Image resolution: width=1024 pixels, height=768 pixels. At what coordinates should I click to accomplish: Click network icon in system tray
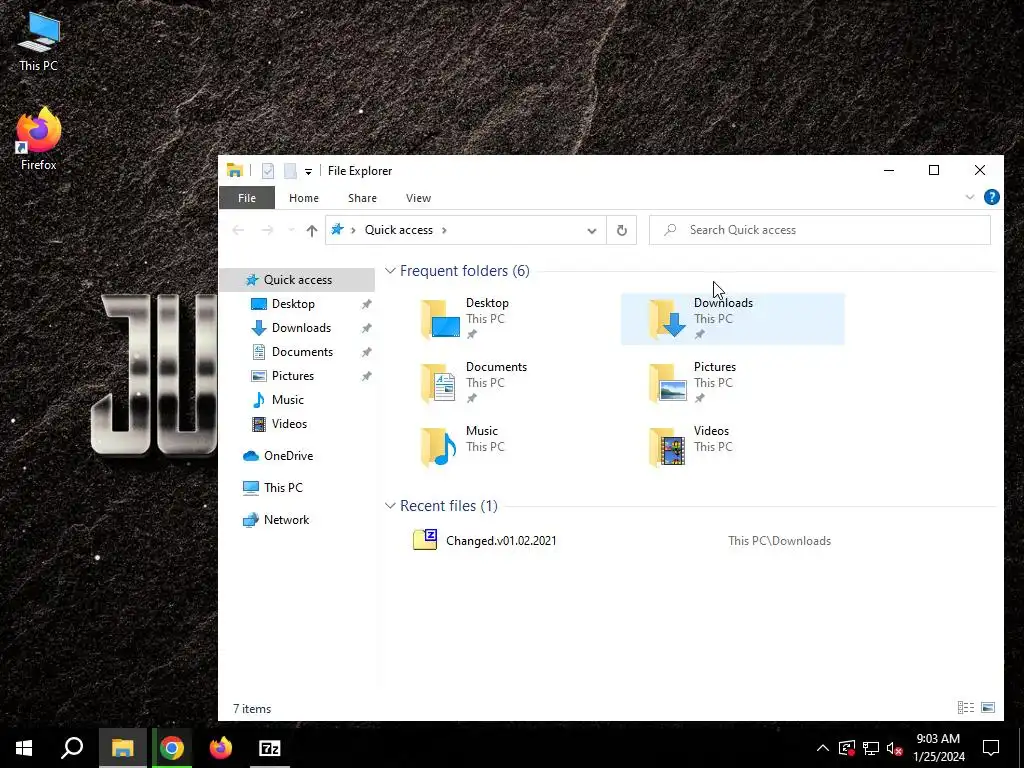click(871, 748)
